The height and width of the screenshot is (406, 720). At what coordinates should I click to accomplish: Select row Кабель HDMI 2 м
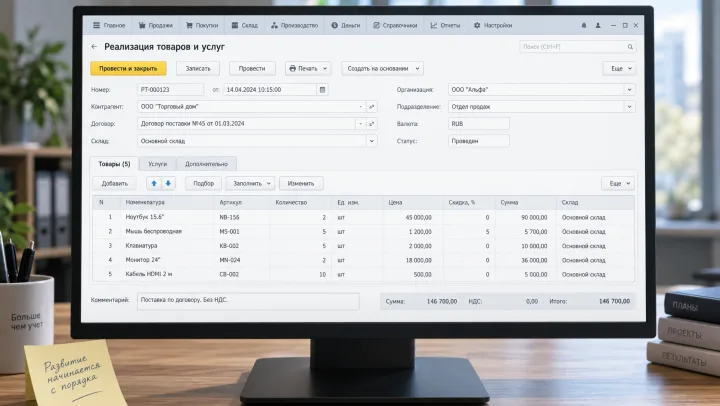pos(363,274)
